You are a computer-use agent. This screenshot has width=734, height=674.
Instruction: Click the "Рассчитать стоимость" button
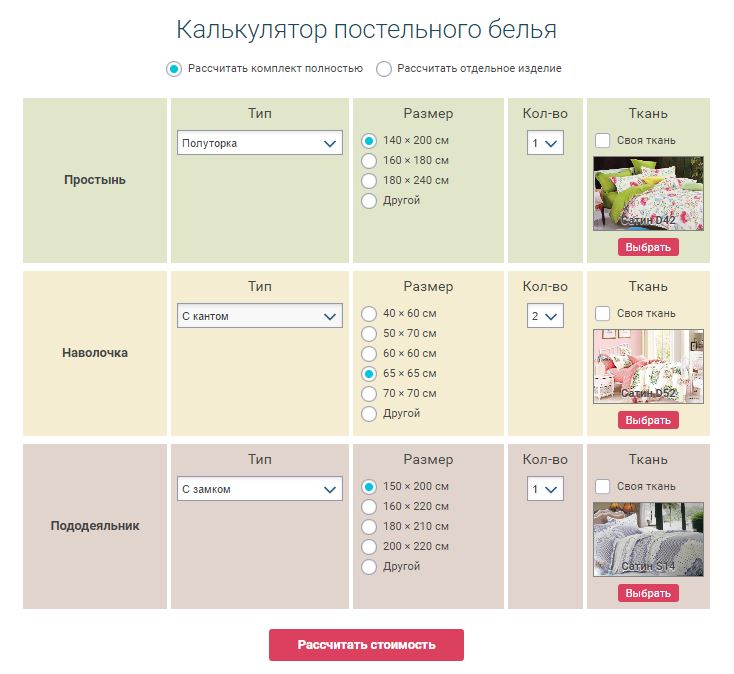[366, 645]
